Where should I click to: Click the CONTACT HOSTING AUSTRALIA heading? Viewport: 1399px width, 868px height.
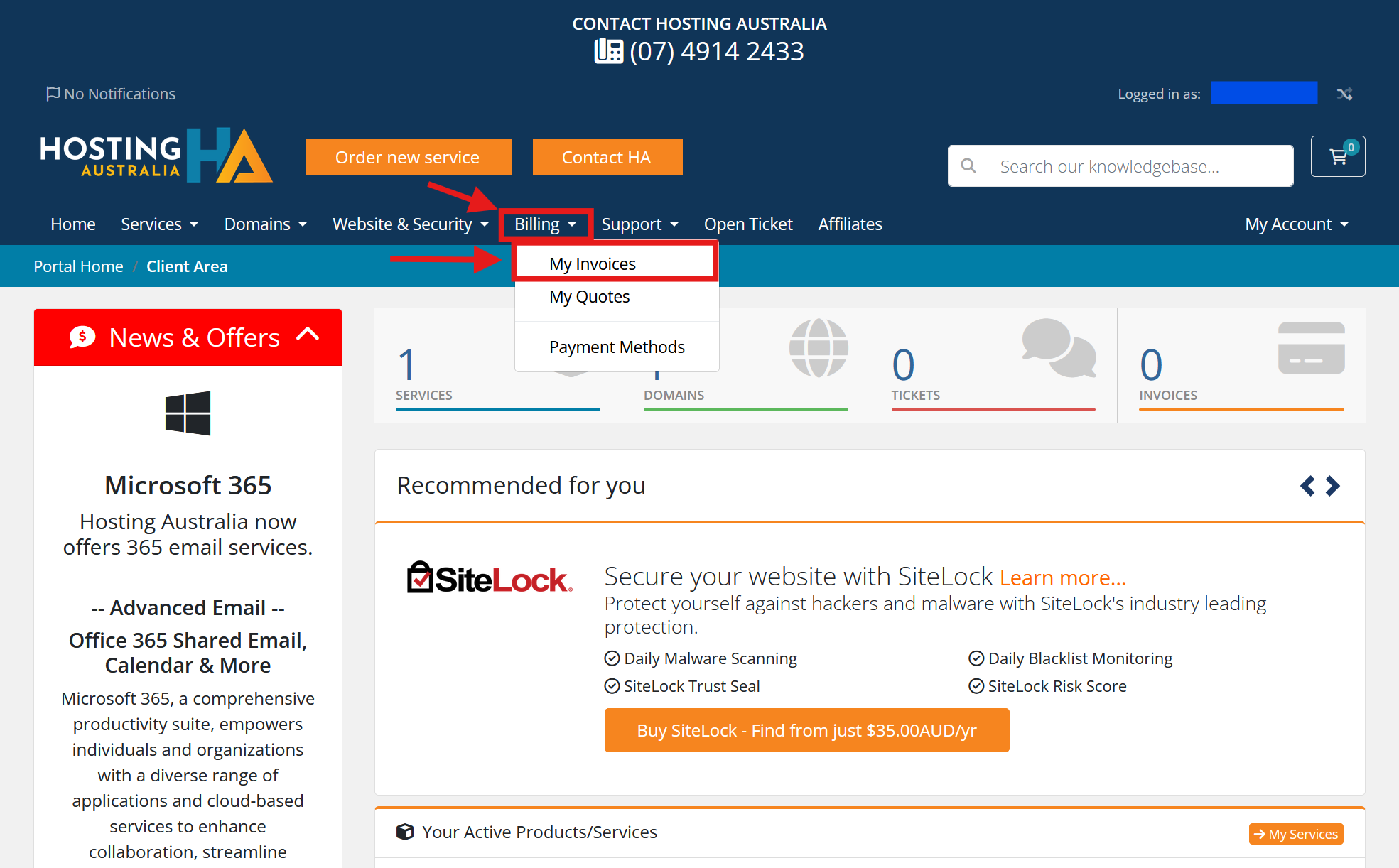point(699,23)
